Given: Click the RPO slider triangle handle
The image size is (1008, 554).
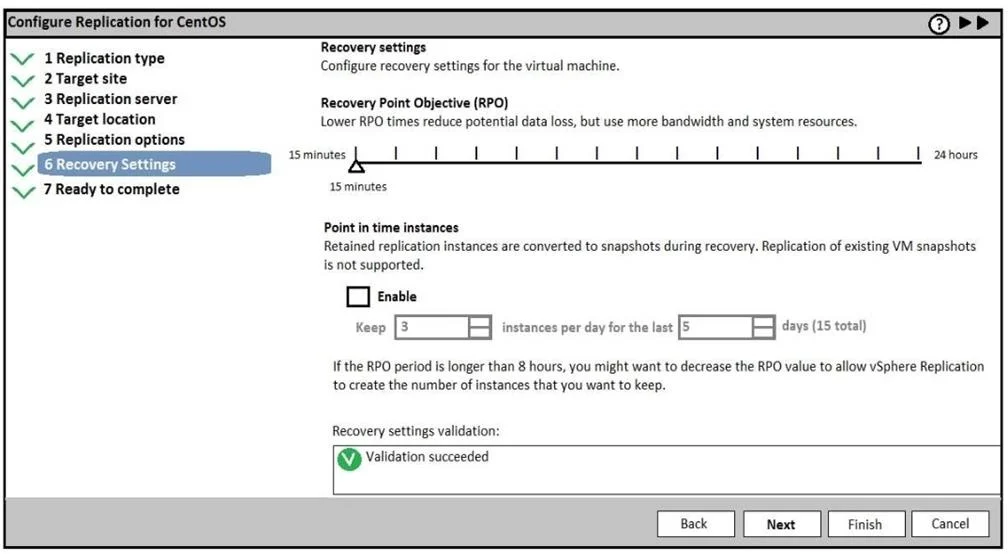Looking at the screenshot, I should point(356,166).
